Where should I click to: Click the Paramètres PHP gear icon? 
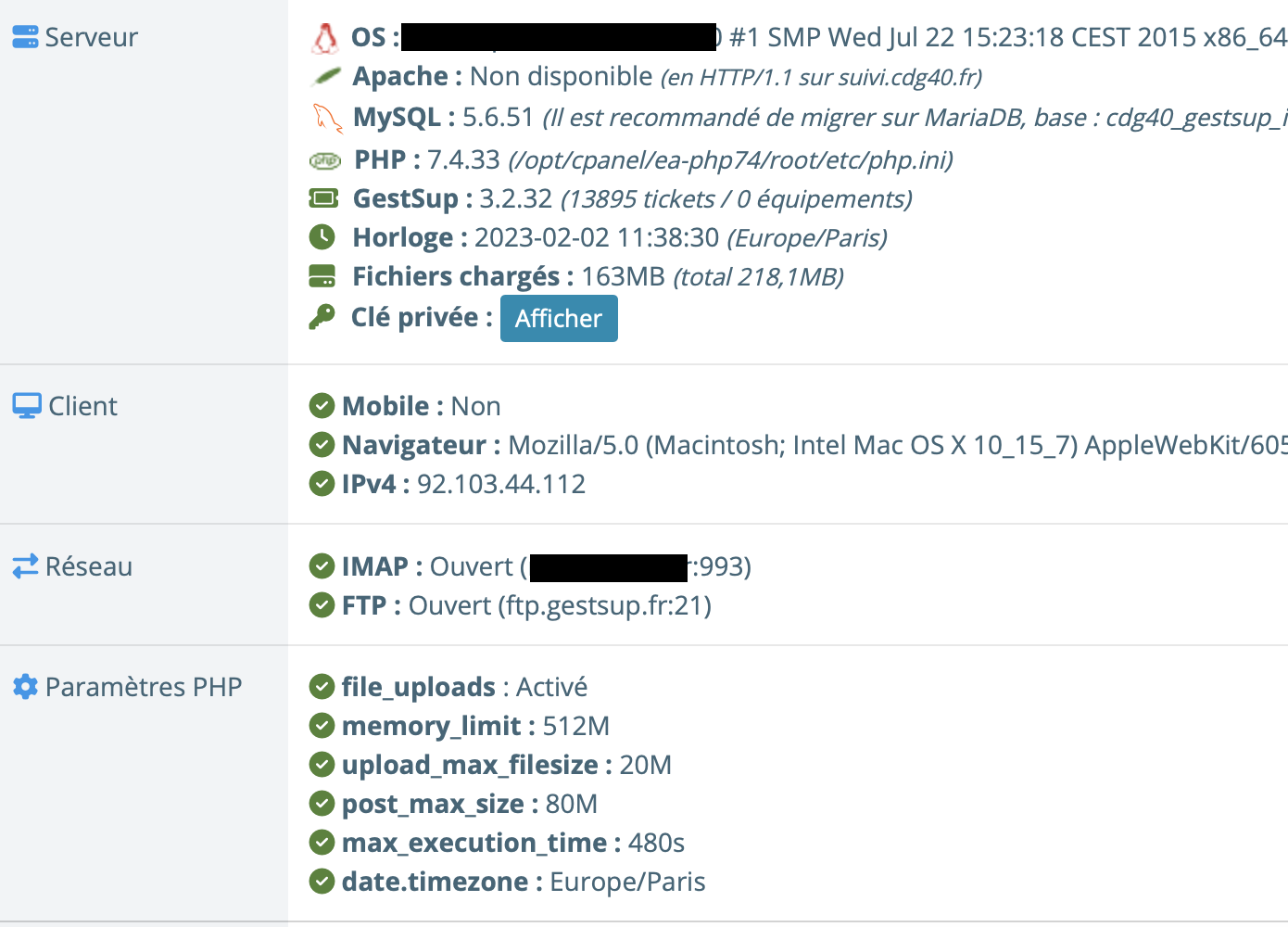pyautogui.click(x=25, y=687)
